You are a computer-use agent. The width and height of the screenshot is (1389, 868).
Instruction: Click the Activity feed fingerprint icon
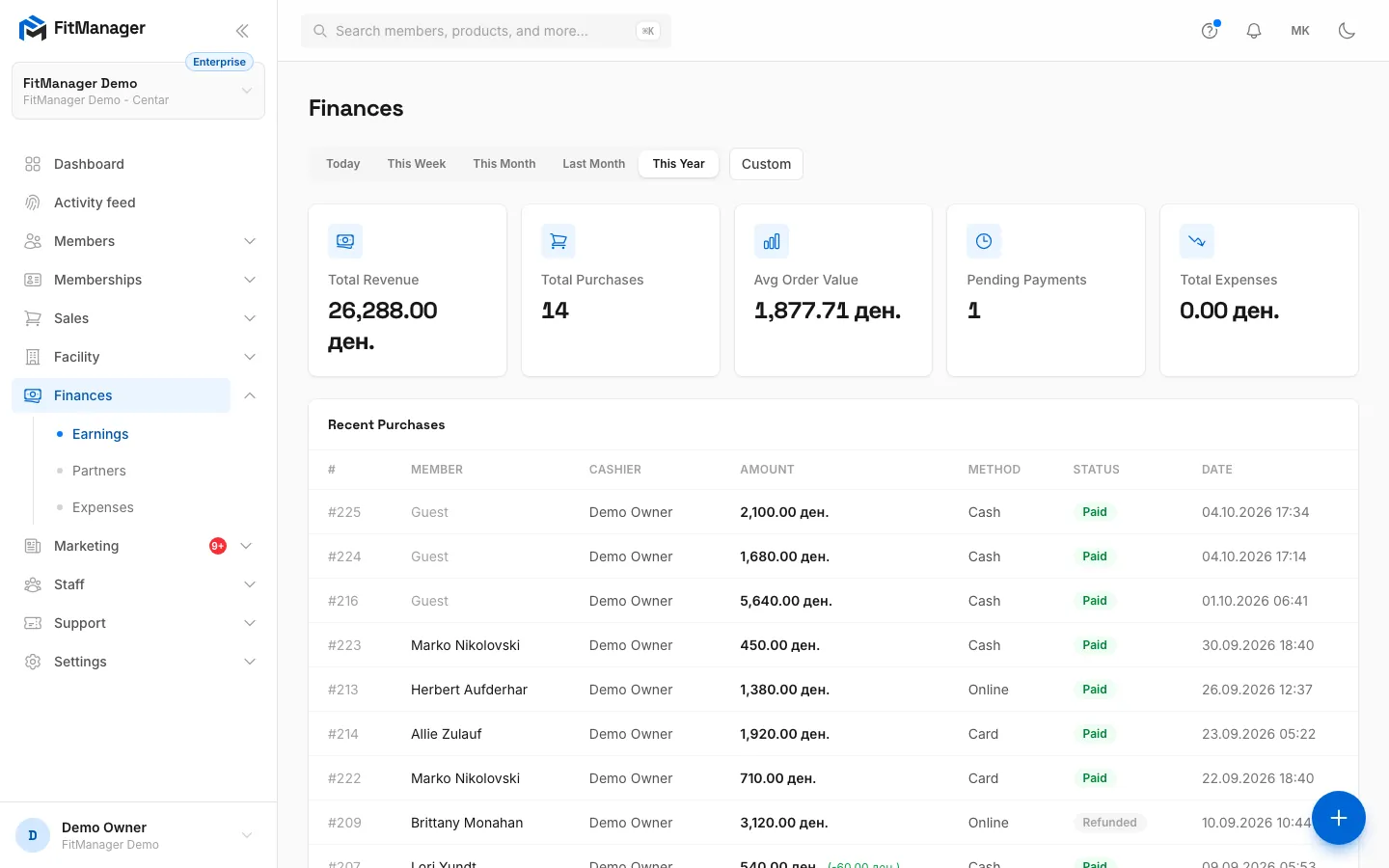coord(33,203)
